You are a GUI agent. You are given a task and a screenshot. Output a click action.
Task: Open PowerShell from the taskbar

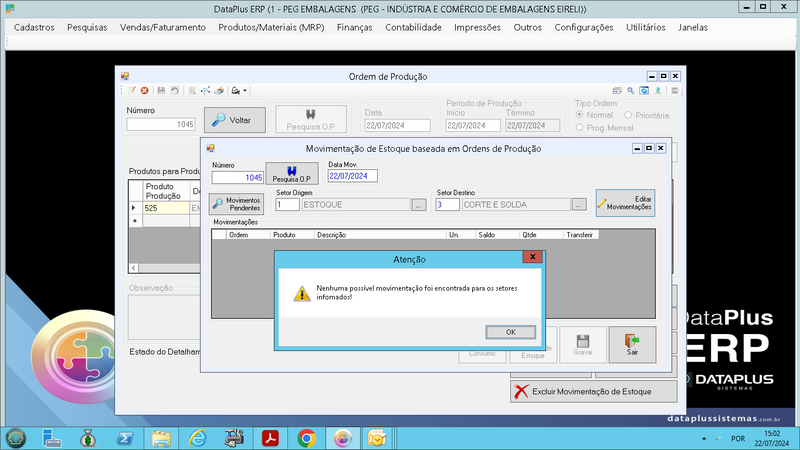(x=125, y=438)
